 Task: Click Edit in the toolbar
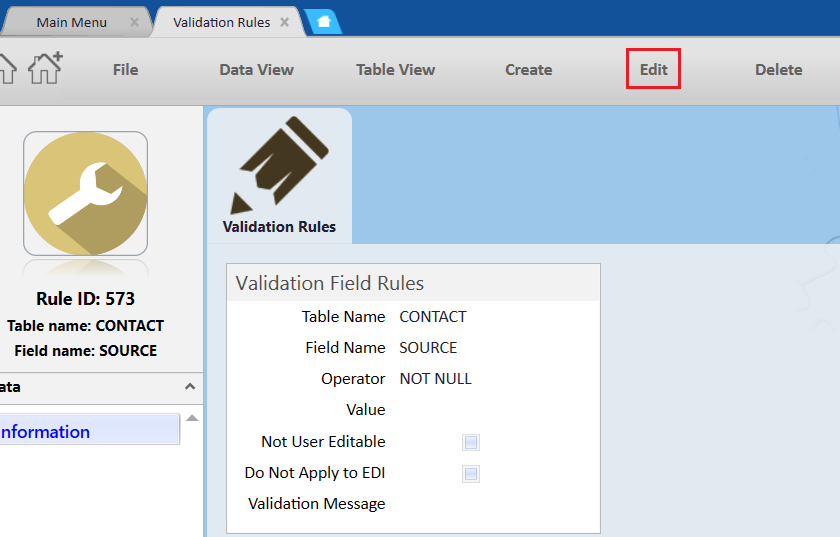[654, 69]
